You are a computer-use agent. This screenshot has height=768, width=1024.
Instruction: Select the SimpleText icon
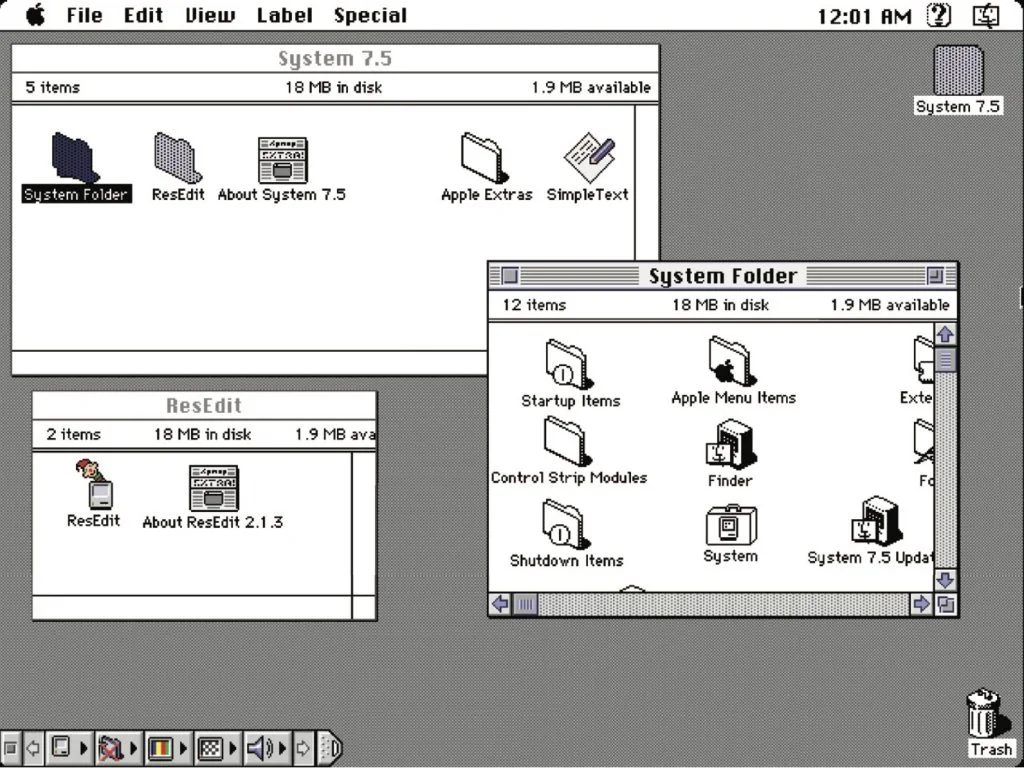click(x=590, y=158)
